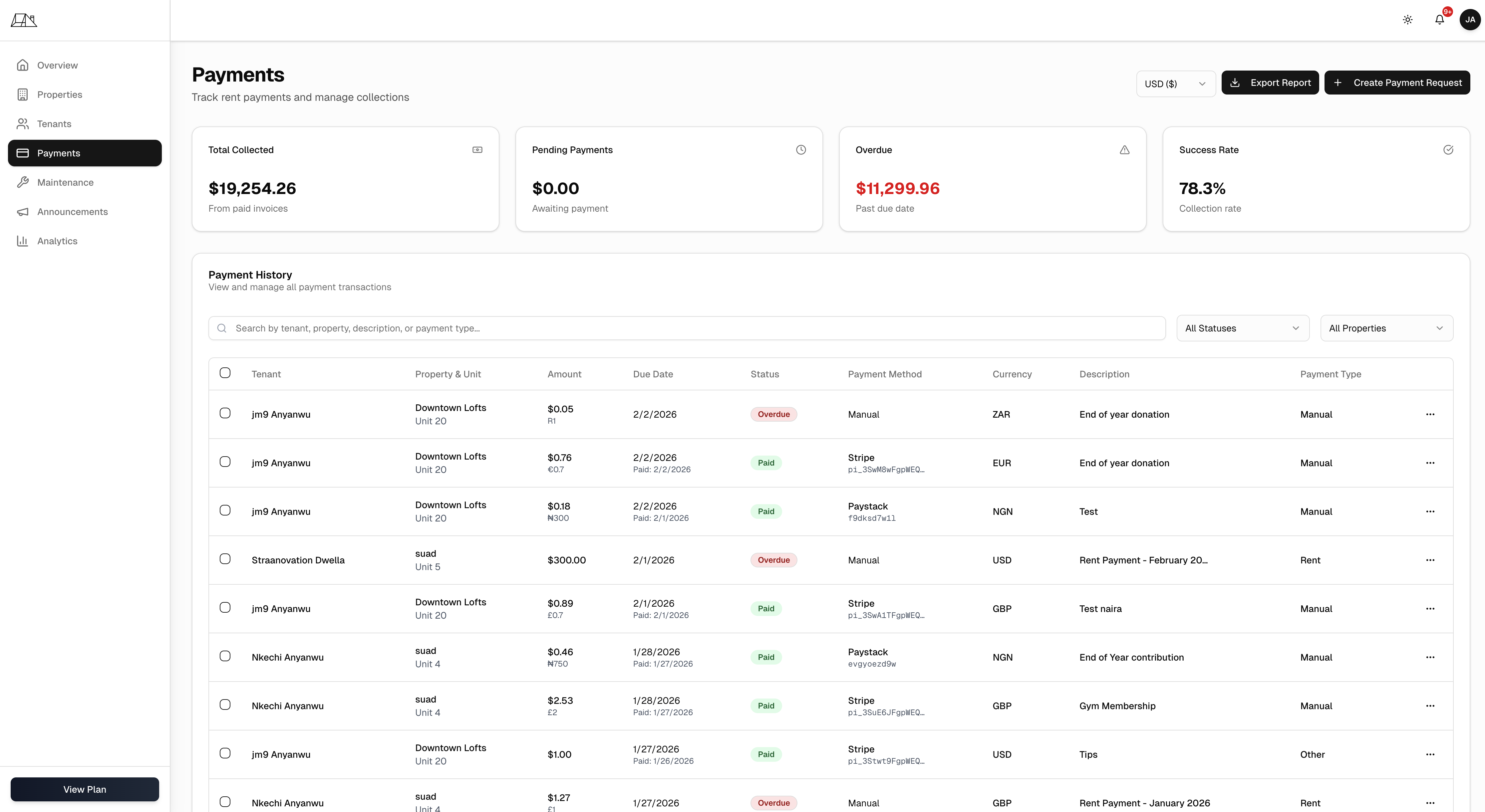This screenshot has width=1485, height=812.
Task: Click the light/dark theme sun icon
Action: tap(1407, 20)
